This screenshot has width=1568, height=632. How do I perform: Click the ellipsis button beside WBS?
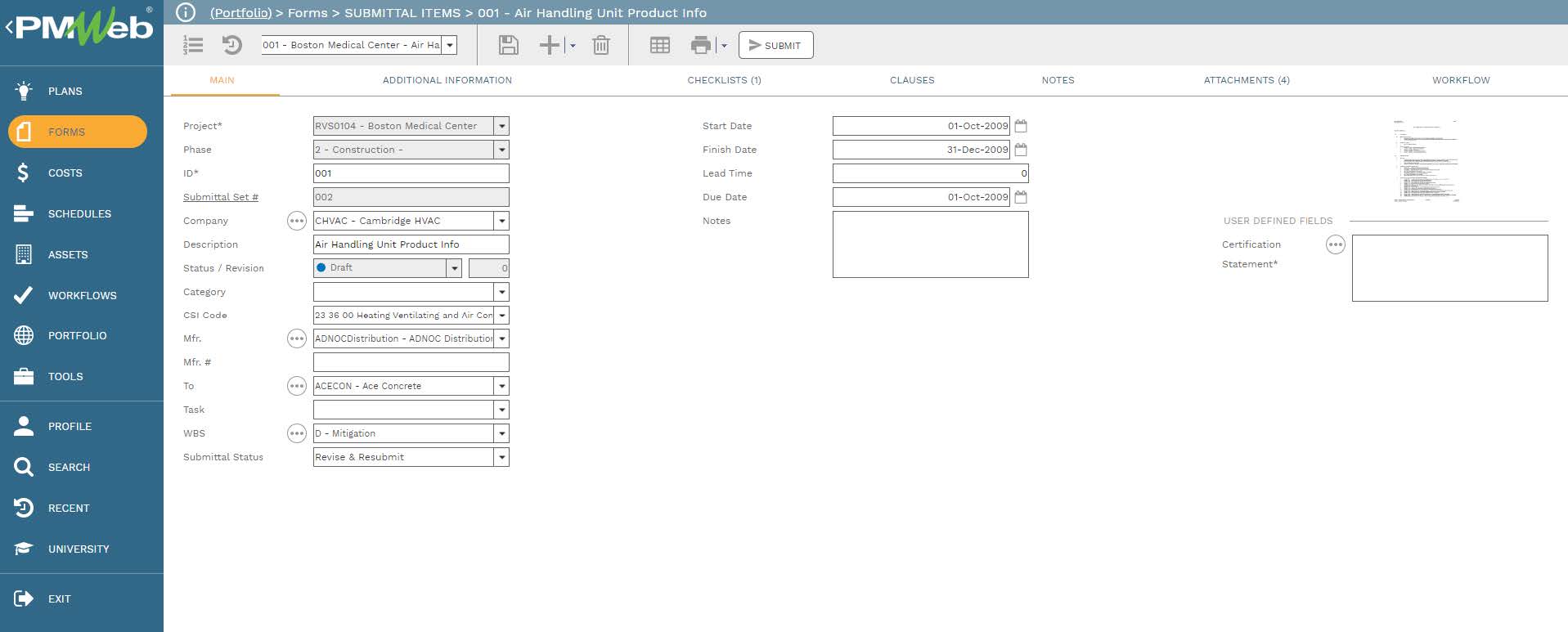pos(297,433)
